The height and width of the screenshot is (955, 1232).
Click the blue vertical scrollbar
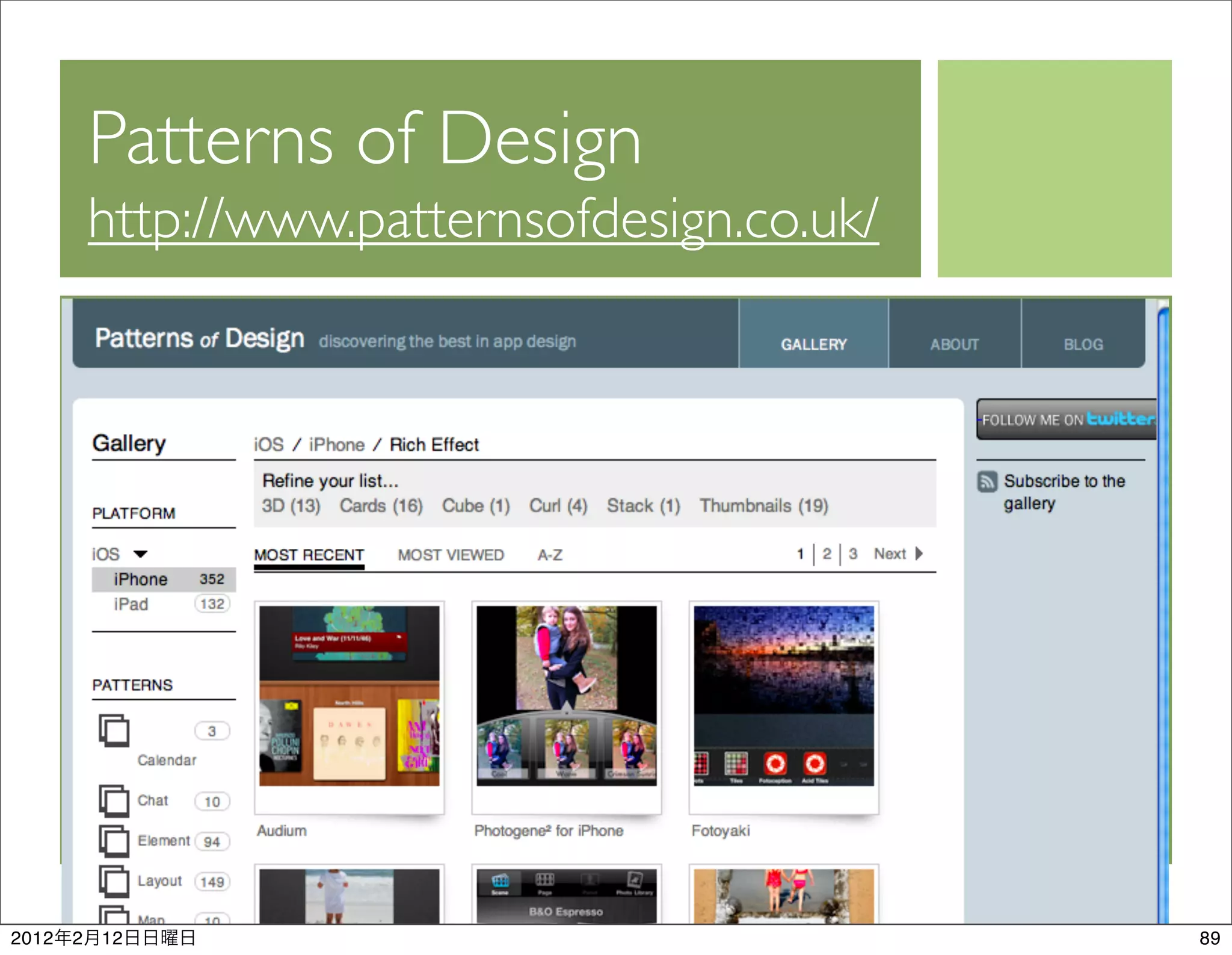tap(1163, 614)
